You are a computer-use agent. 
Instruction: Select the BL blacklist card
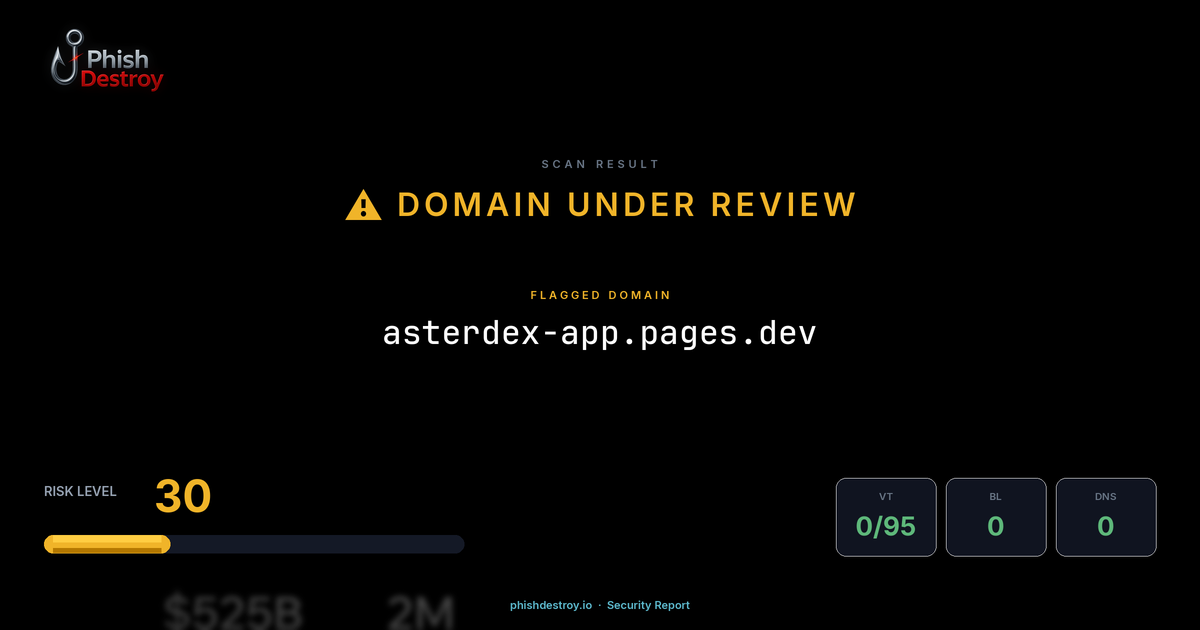point(996,517)
